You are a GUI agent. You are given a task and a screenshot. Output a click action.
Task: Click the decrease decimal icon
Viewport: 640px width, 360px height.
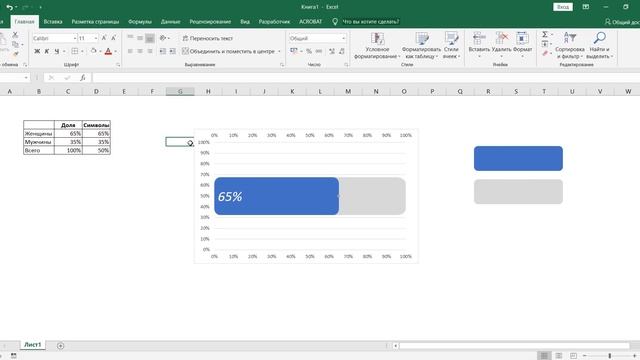point(342,51)
